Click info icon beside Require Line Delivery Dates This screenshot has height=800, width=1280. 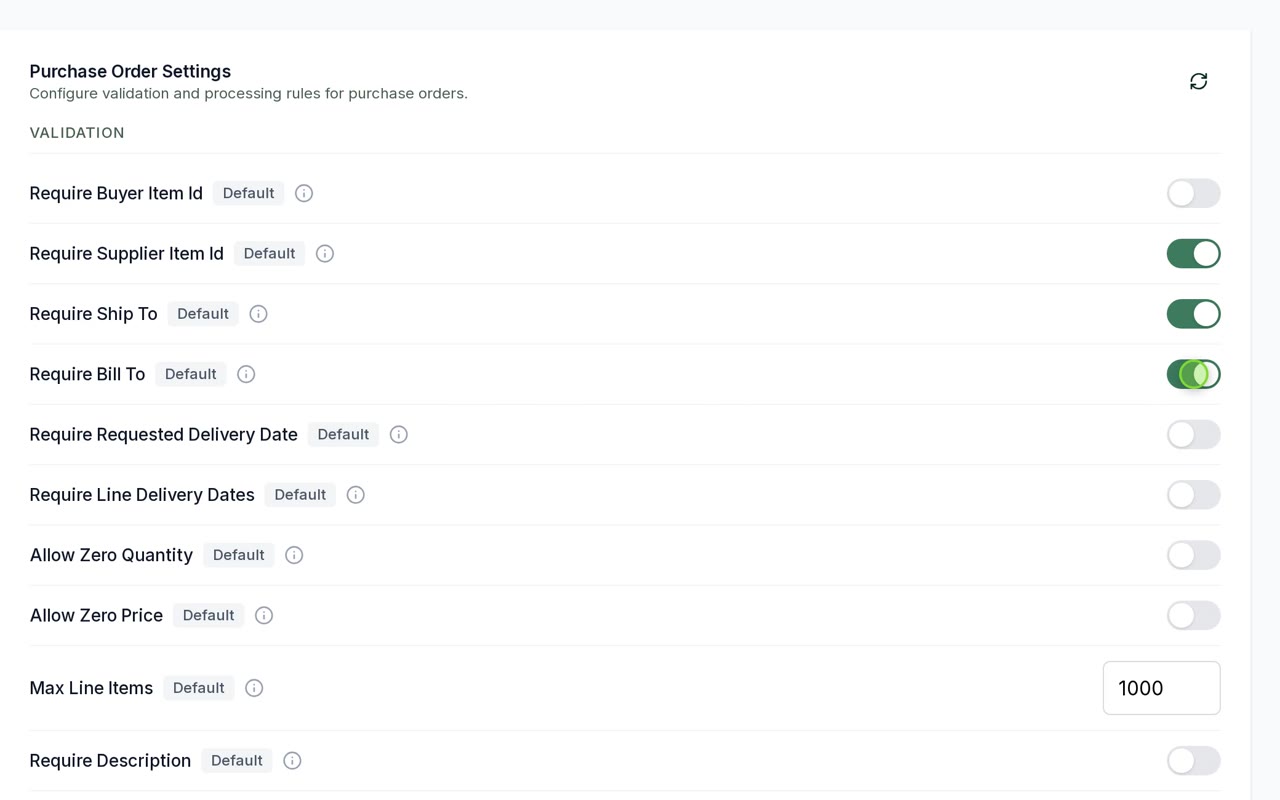point(356,495)
